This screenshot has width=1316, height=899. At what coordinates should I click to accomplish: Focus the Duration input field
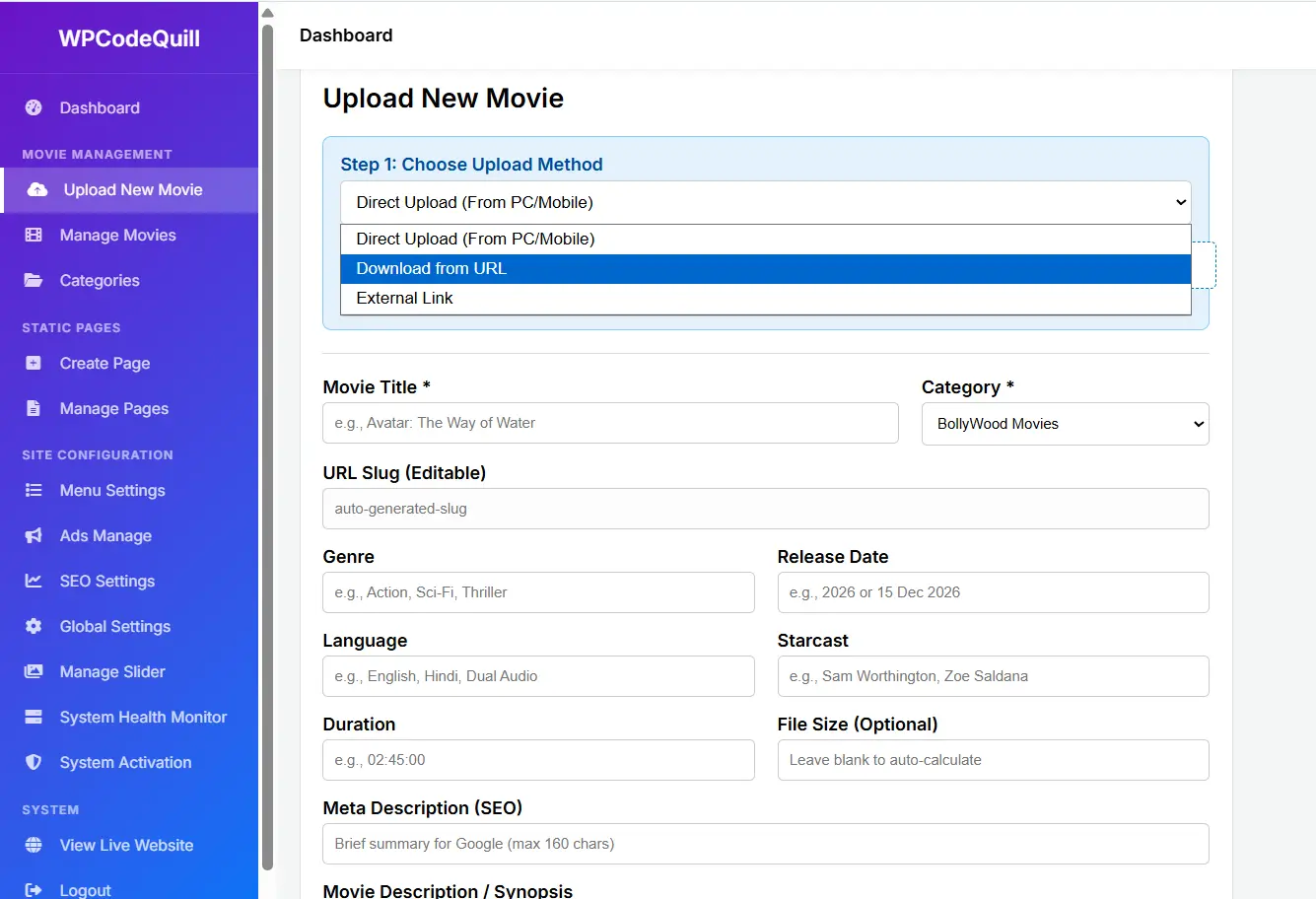(538, 760)
